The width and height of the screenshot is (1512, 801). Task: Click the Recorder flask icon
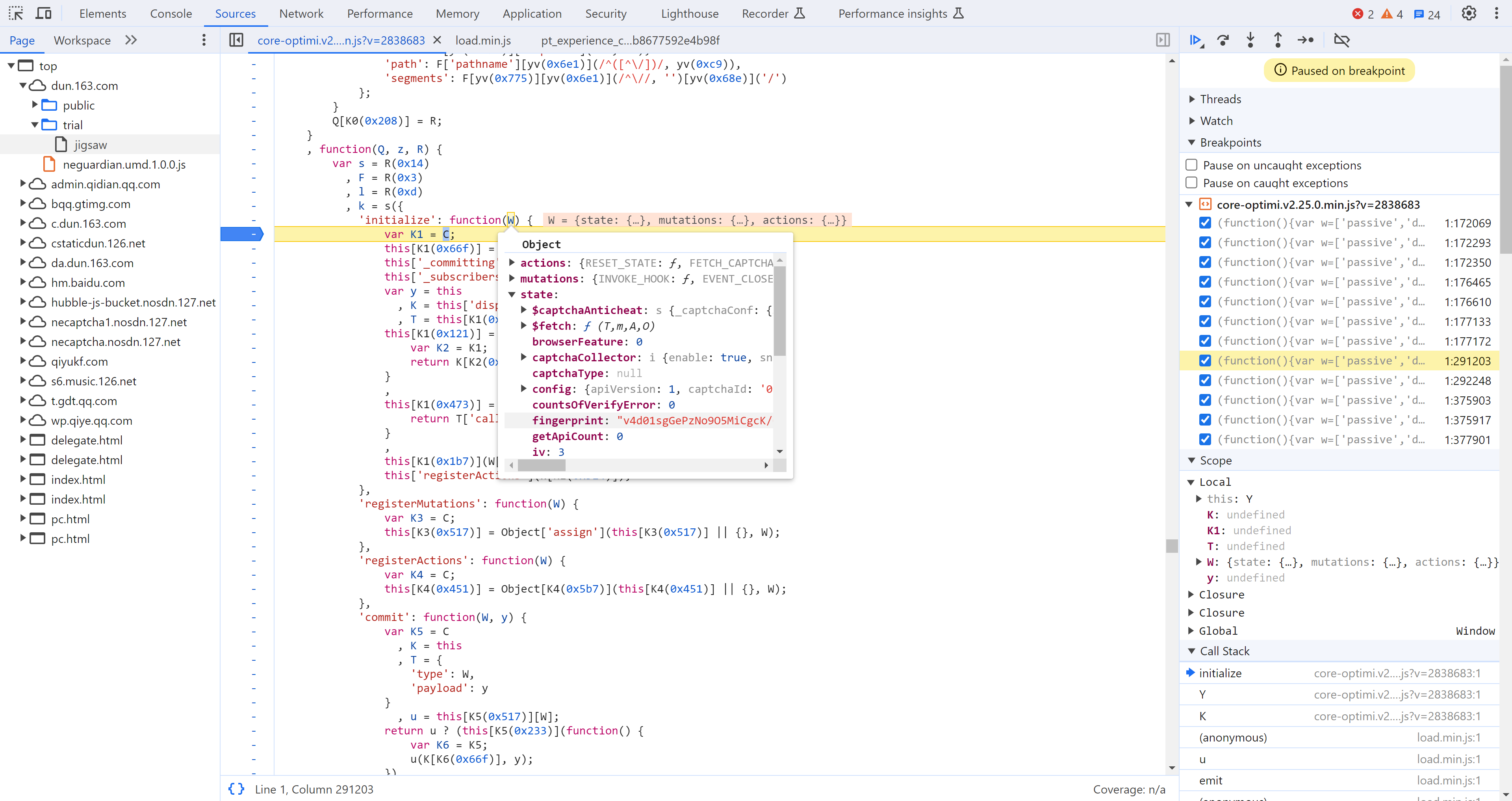pos(800,13)
